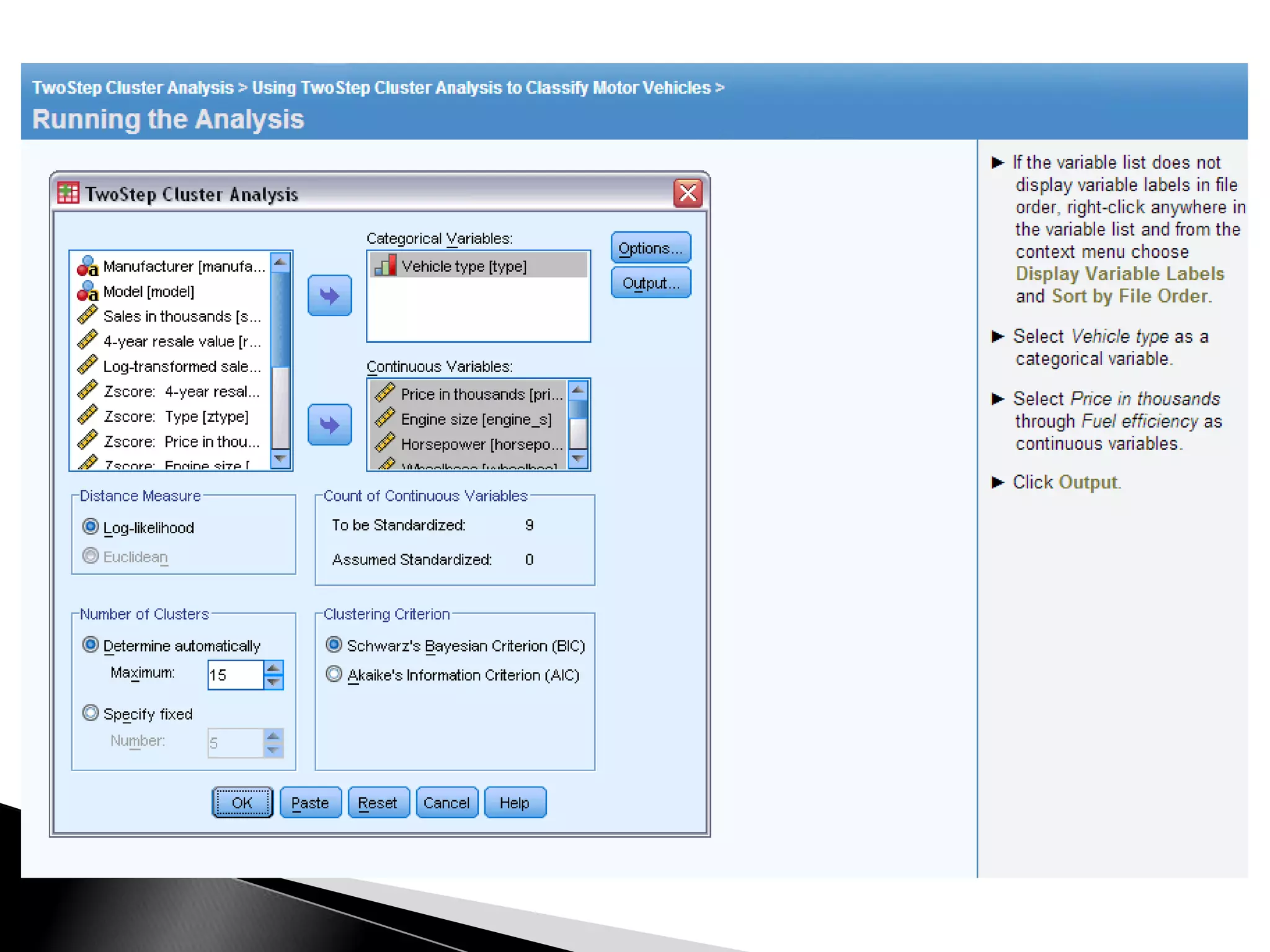The image size is (1270, 952).
Task: Click the fixed Number input field
Action: [236, 743]
